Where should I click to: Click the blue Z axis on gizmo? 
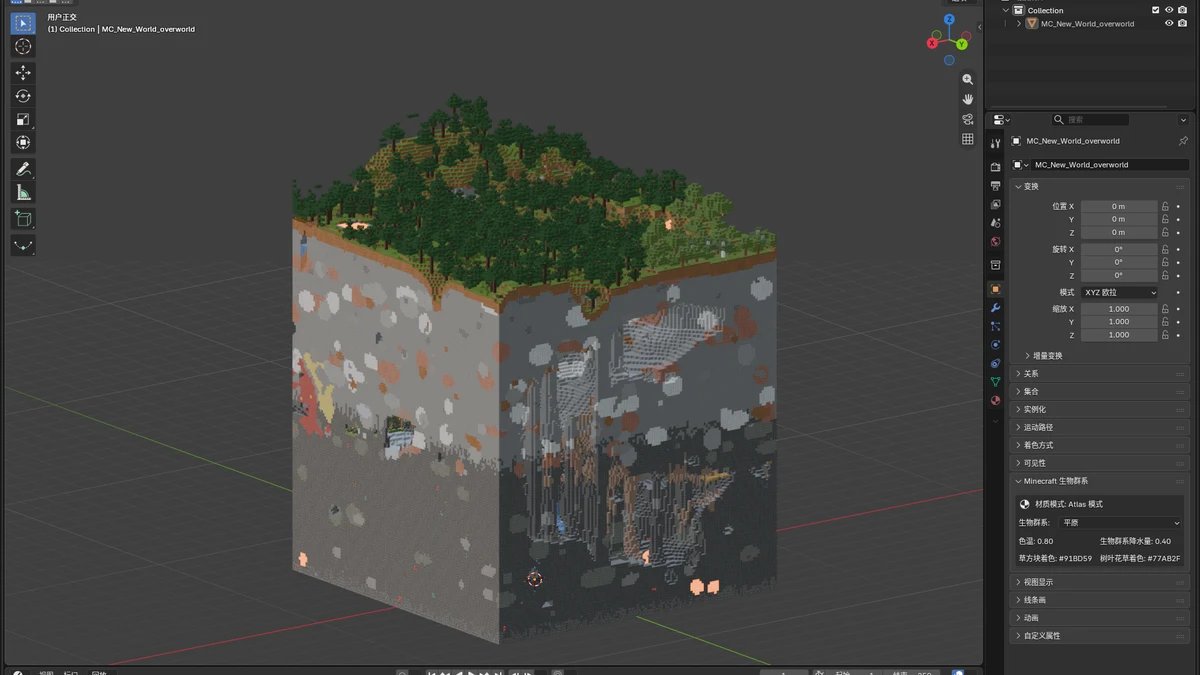pos(950,19)
